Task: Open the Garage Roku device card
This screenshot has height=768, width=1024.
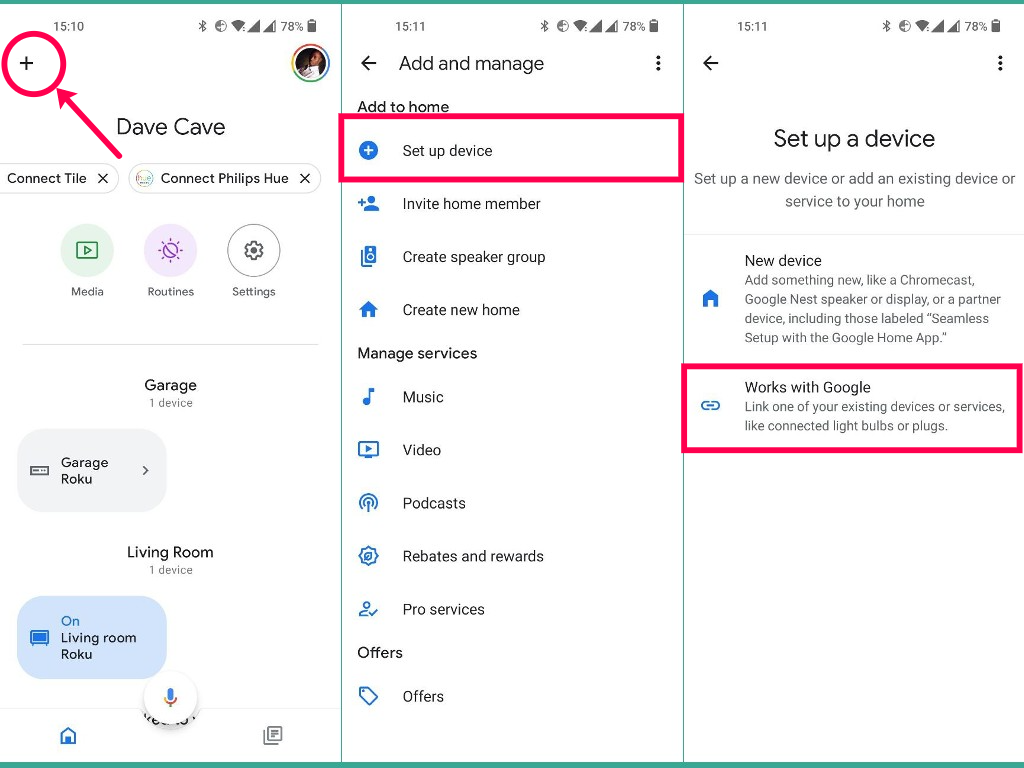Action: (x=92, y=470)
